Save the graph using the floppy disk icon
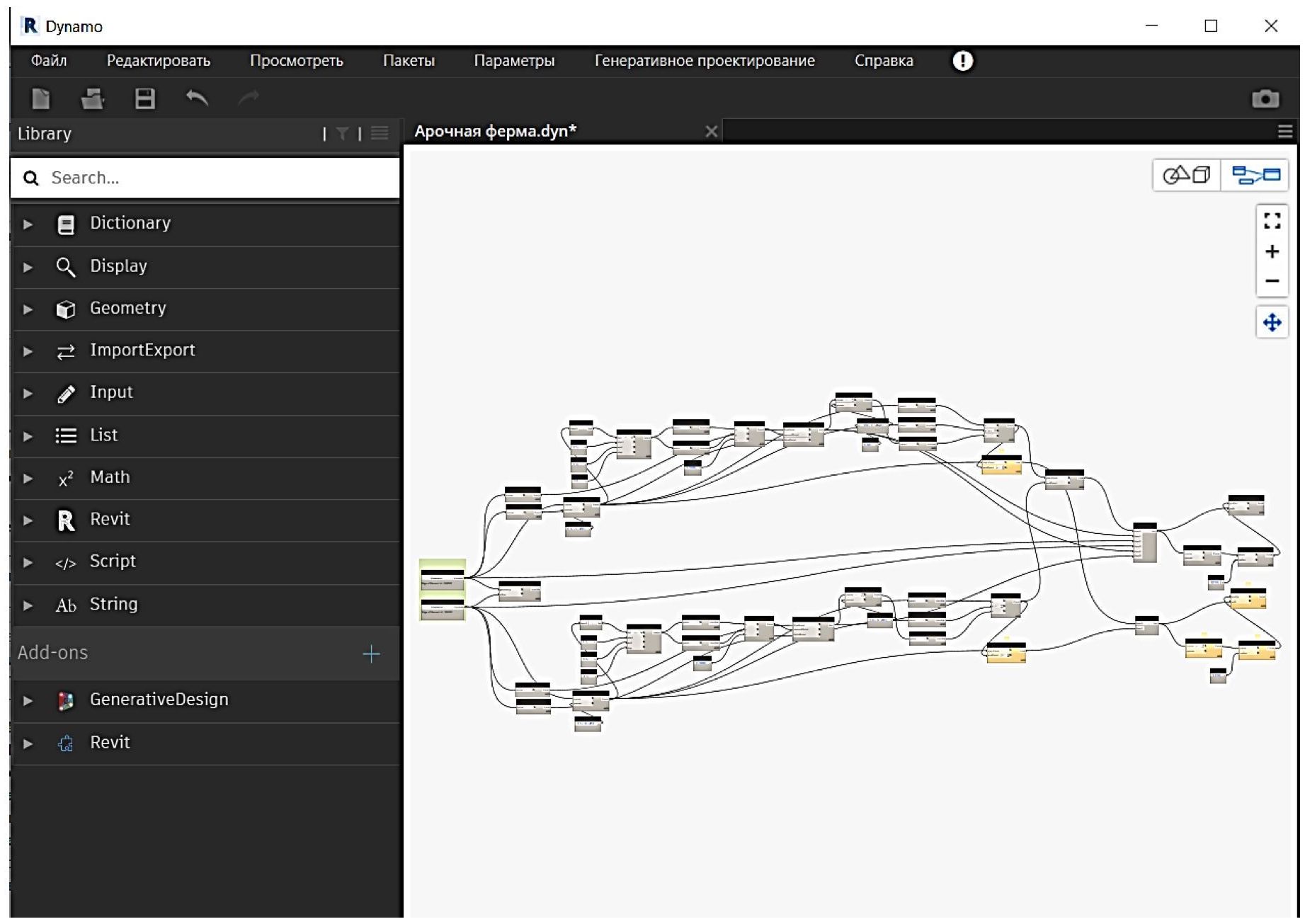This screenshot has width=1305, height=924. pyautogui.click(x=144, y=98)
